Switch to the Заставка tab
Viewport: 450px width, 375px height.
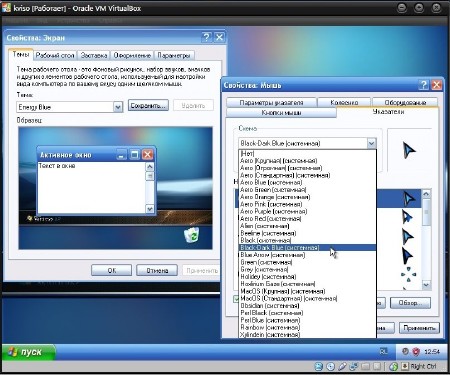click(94, 55)
